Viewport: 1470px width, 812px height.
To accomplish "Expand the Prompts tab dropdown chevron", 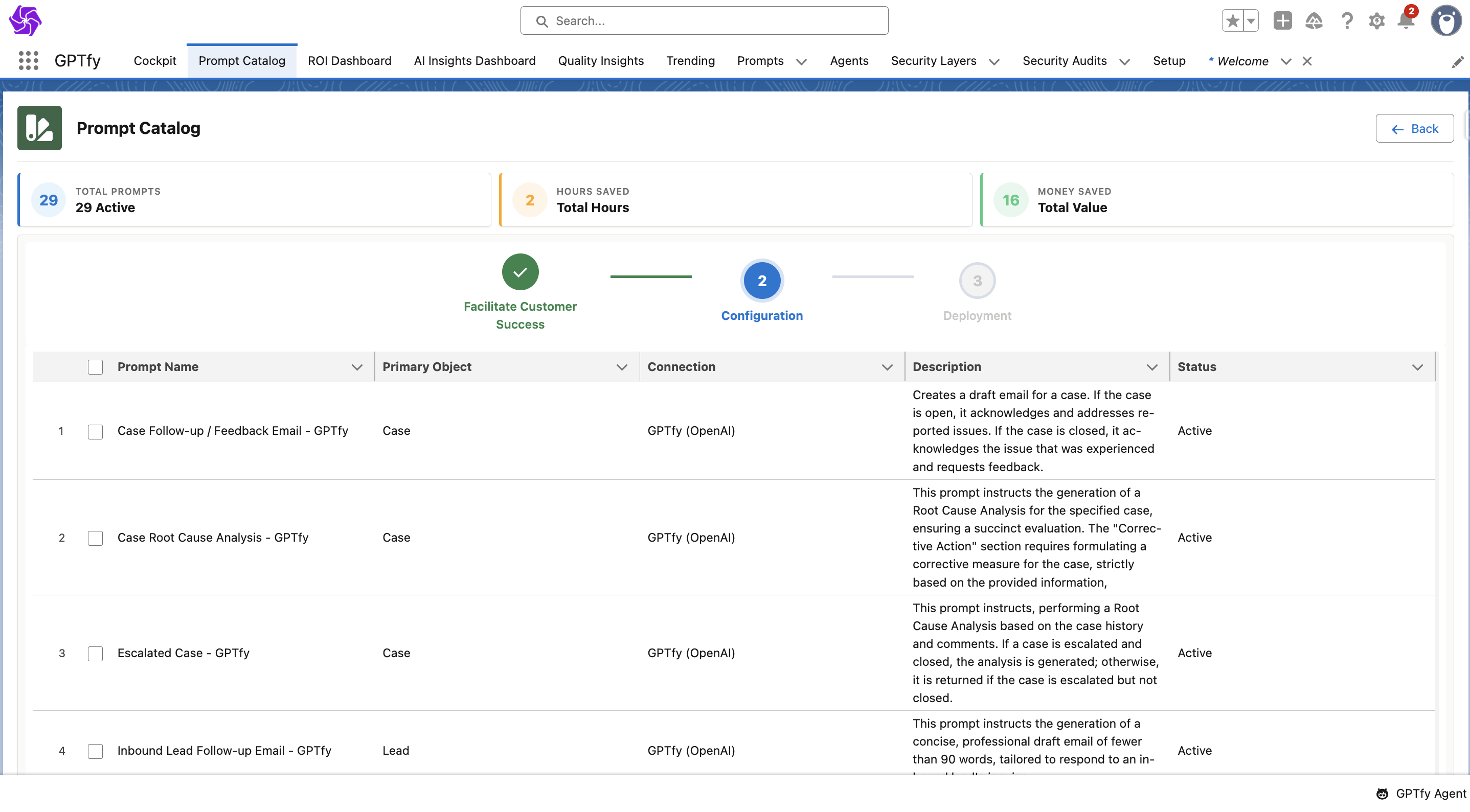I will point(802,62).
